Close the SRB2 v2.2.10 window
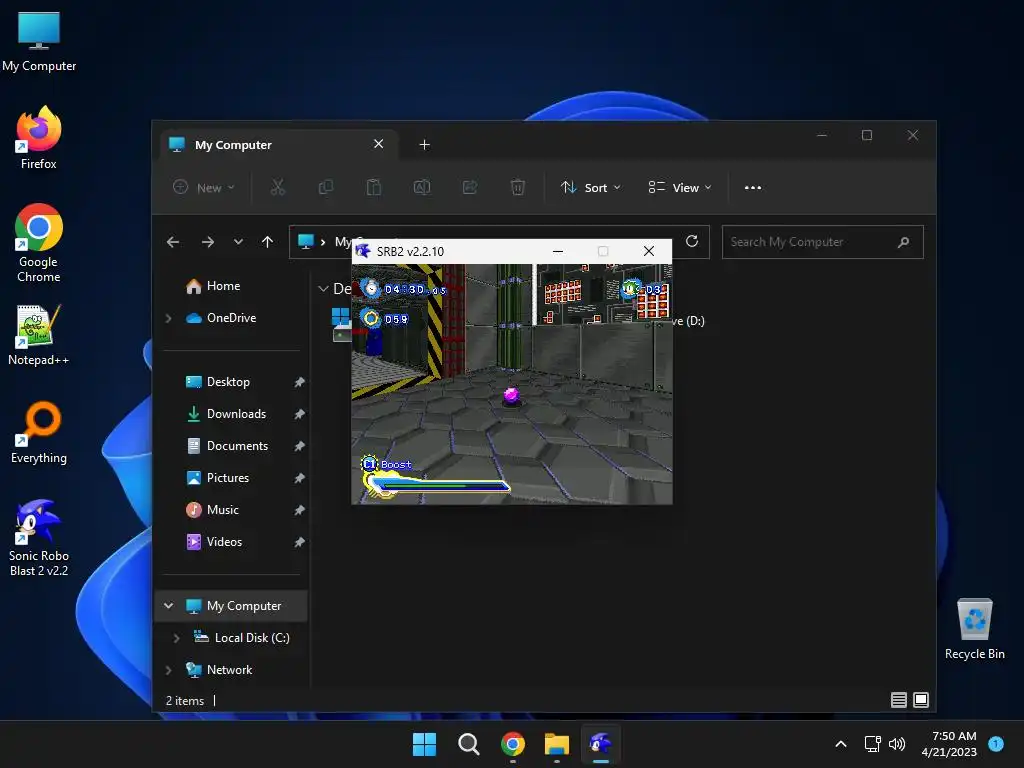Viewport: 1024px width, 768px height. pos(648,251)
